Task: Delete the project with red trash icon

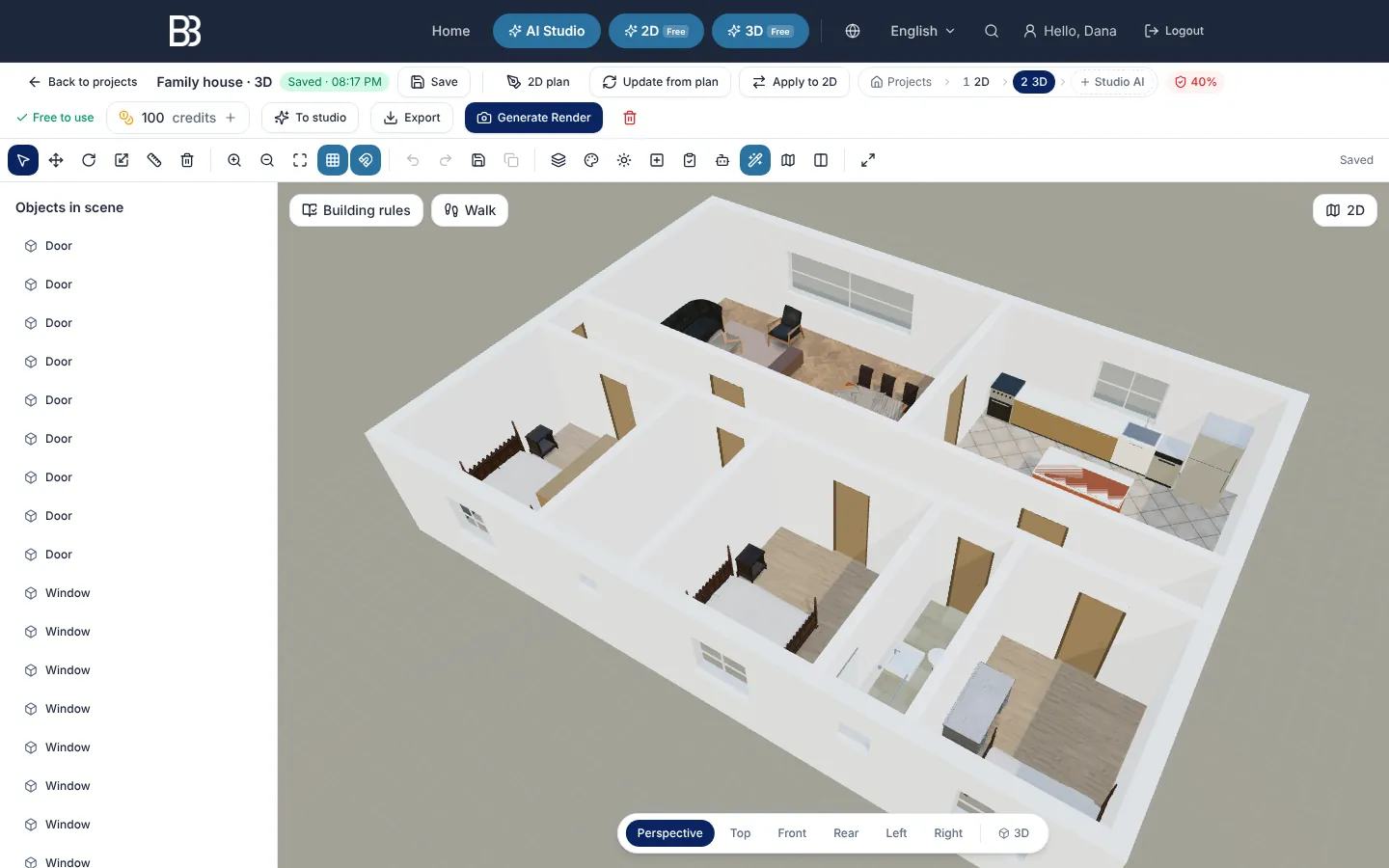Action: (630, 118)
